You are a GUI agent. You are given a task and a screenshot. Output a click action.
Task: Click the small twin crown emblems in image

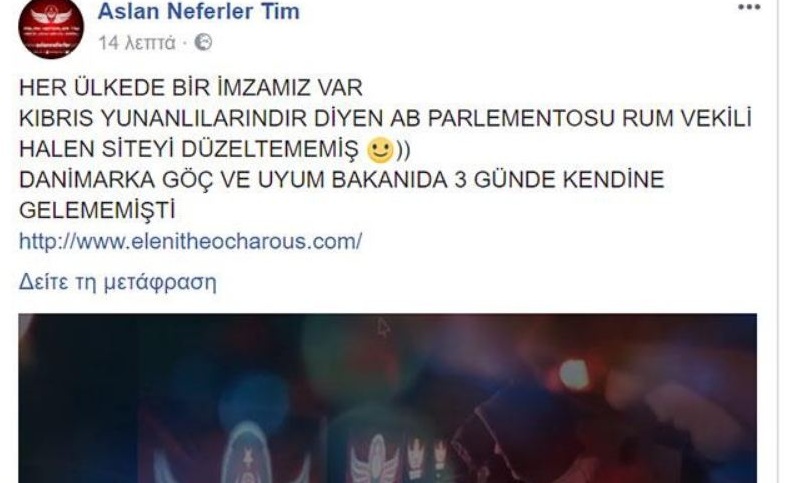click(x=428, y=459)
